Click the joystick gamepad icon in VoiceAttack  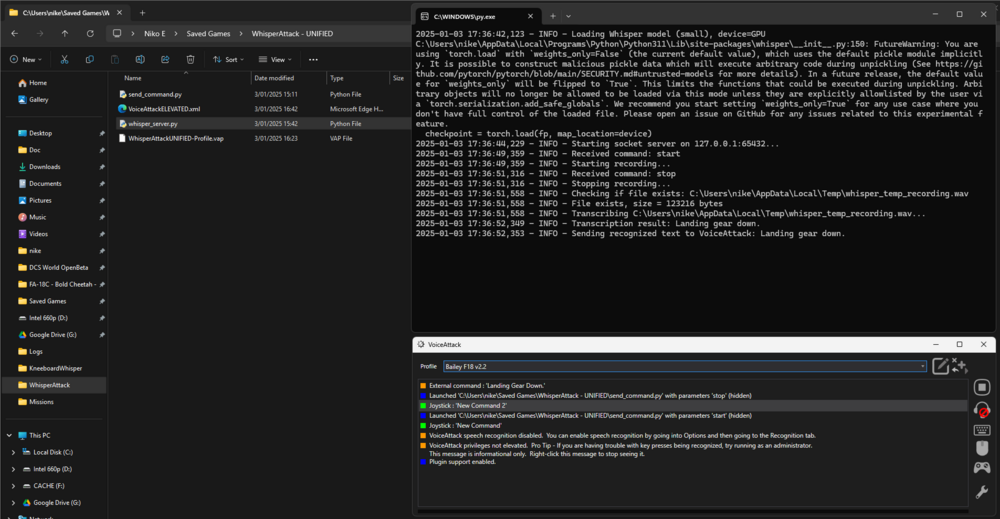click(982, 468)
